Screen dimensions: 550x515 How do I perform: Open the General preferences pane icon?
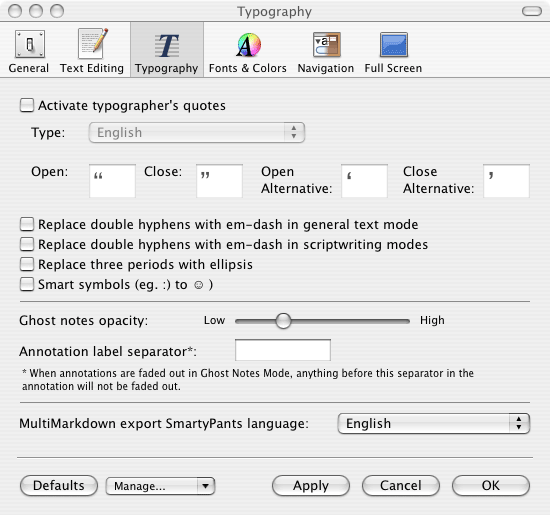29,44
